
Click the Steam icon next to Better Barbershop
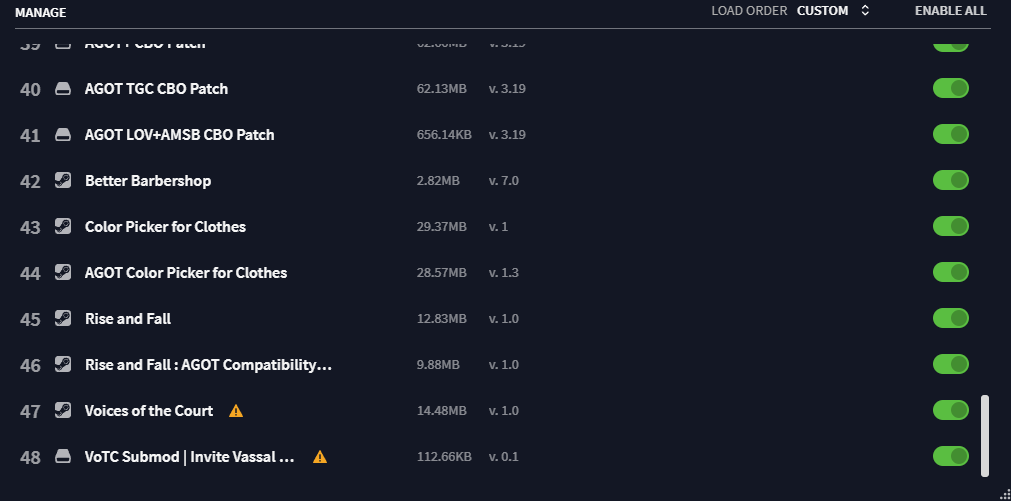click(x=63, y=181)
